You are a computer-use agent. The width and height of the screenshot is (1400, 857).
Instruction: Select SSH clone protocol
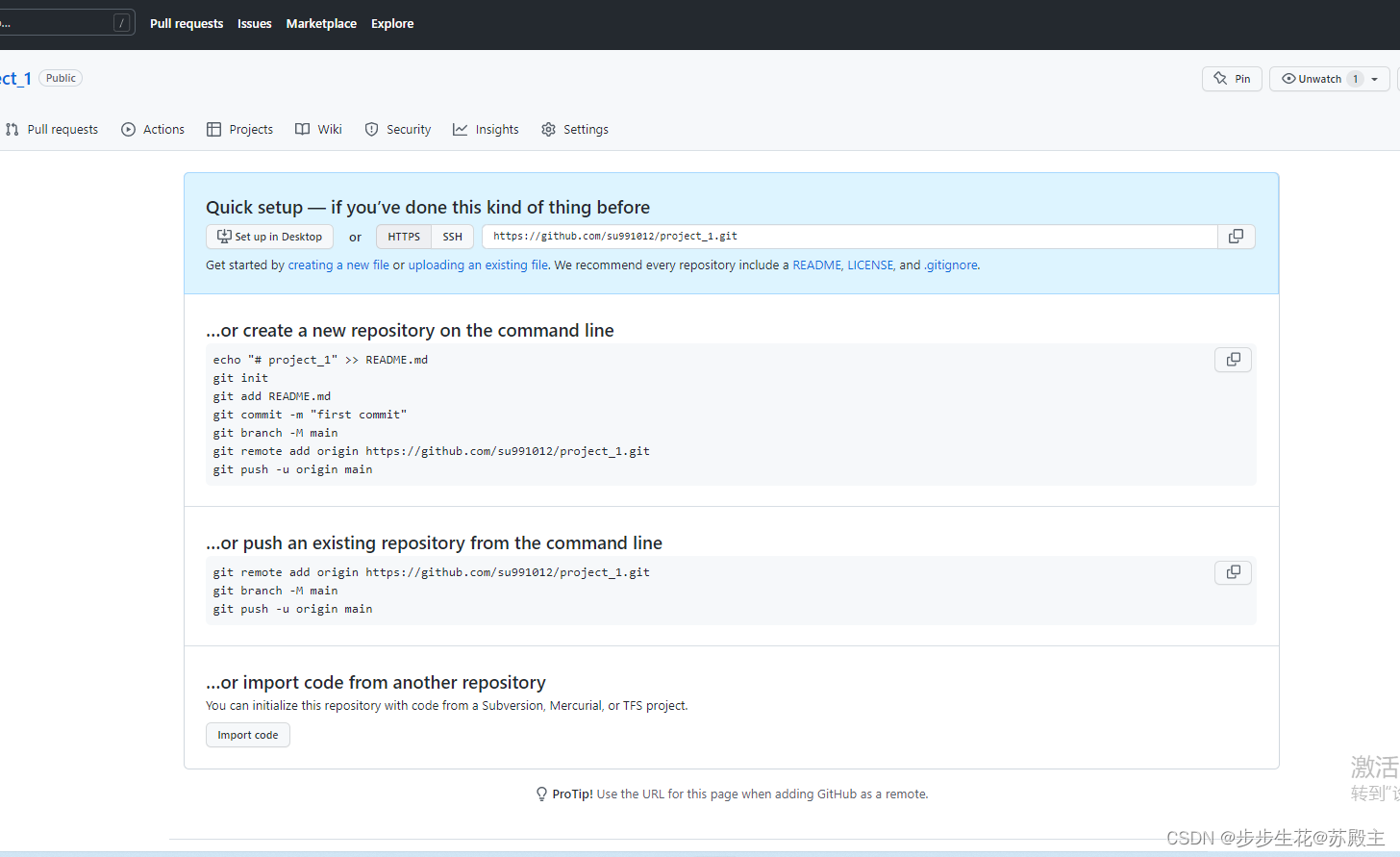coord(453,237)
